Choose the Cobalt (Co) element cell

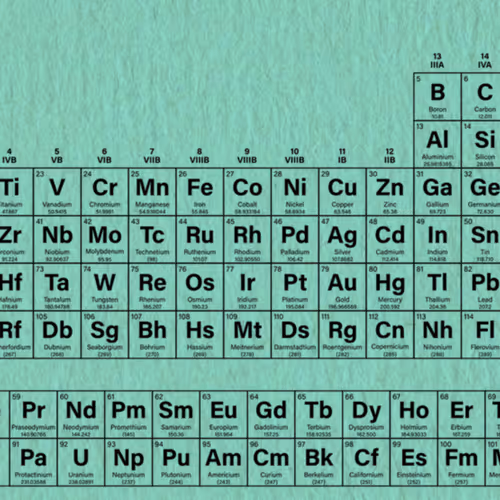coord(247,192)
